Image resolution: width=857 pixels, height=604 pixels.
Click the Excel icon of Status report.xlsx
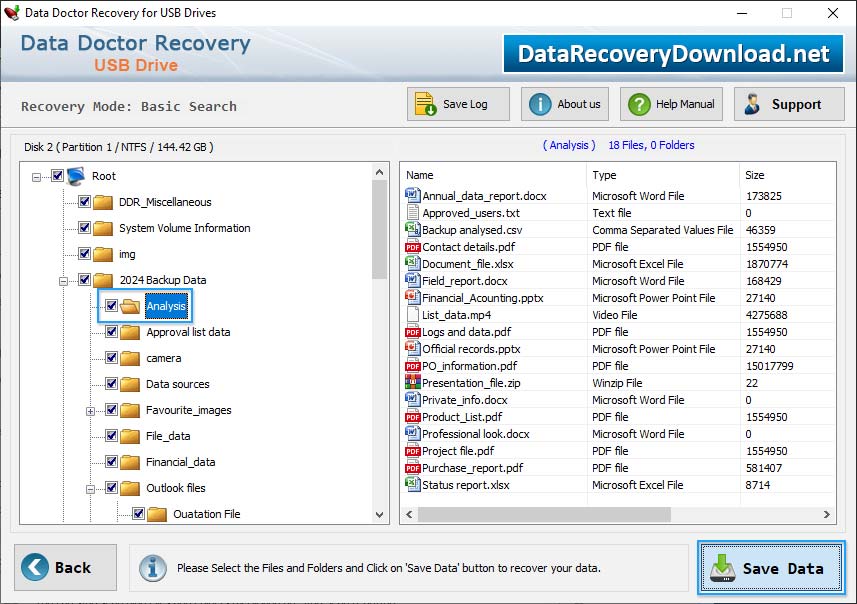[x=412, y=484]
